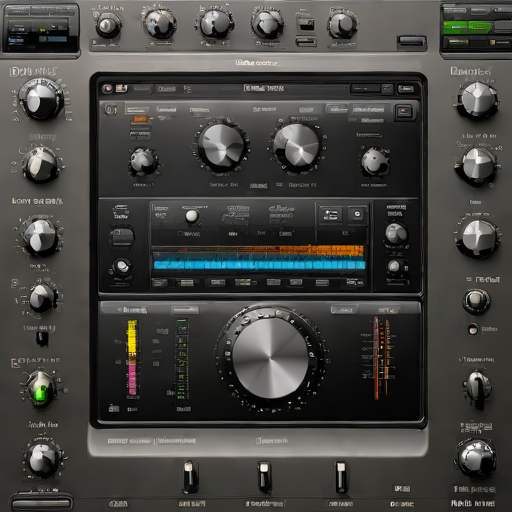
Task: Click the third knob in the top row
Action: point(215,24)
